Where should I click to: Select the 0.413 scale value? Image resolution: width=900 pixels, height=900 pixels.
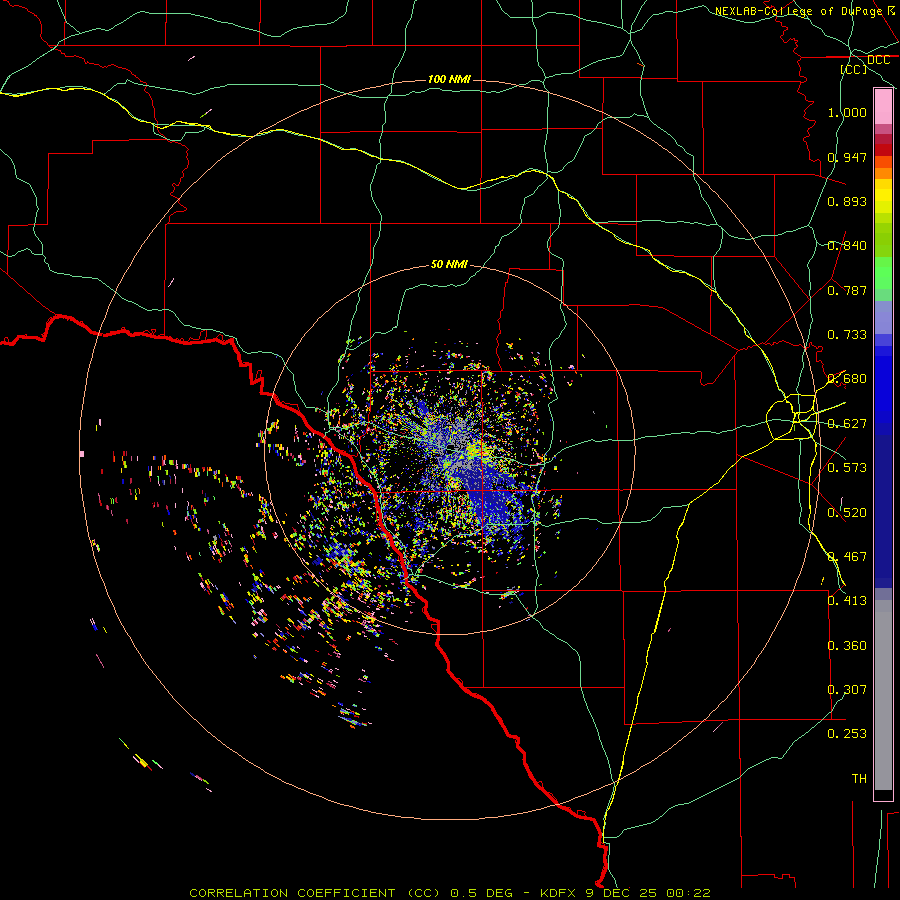point(847,601)
